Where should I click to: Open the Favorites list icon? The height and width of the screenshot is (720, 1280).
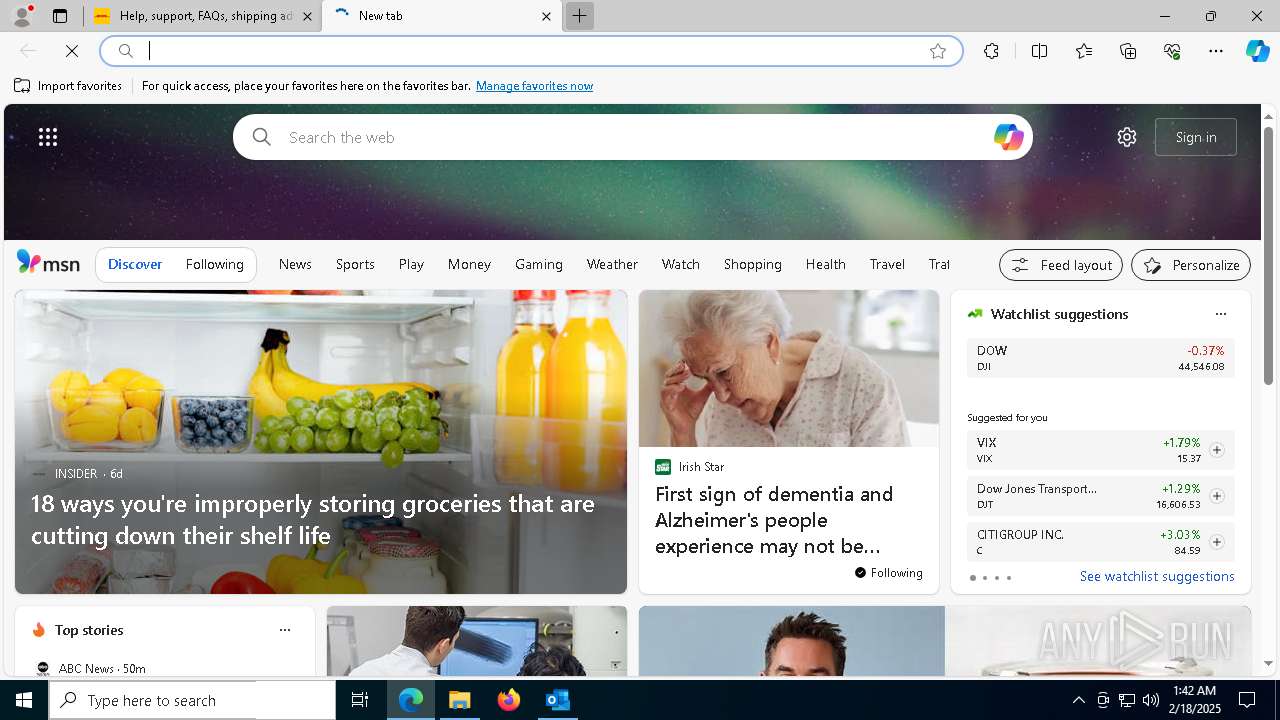click(x=1084, y=51)
